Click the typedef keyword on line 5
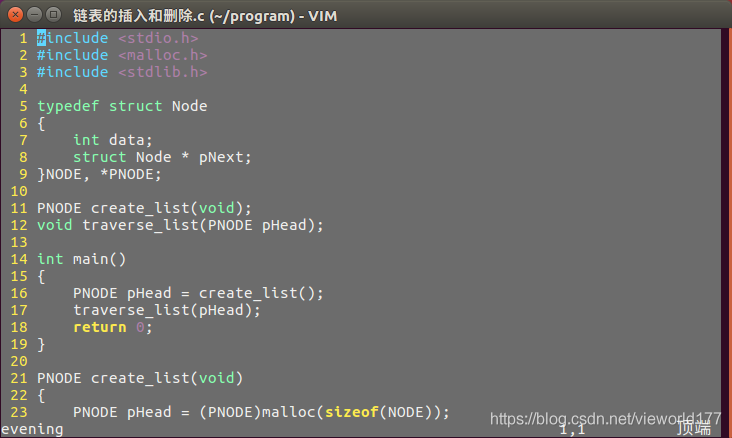 pos(68,106)
